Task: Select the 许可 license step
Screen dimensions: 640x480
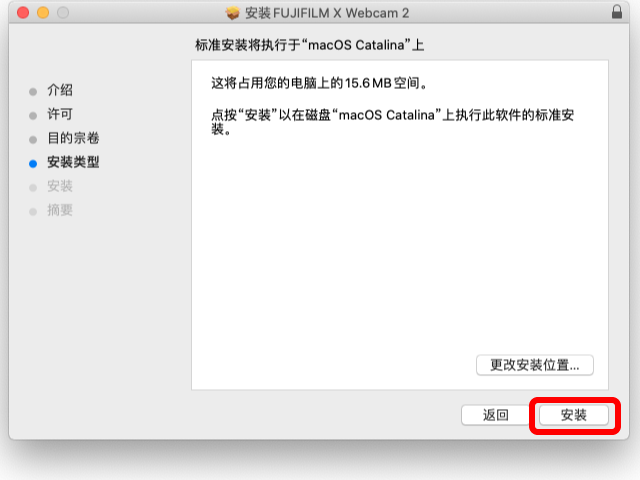Action: pos(60,114)
